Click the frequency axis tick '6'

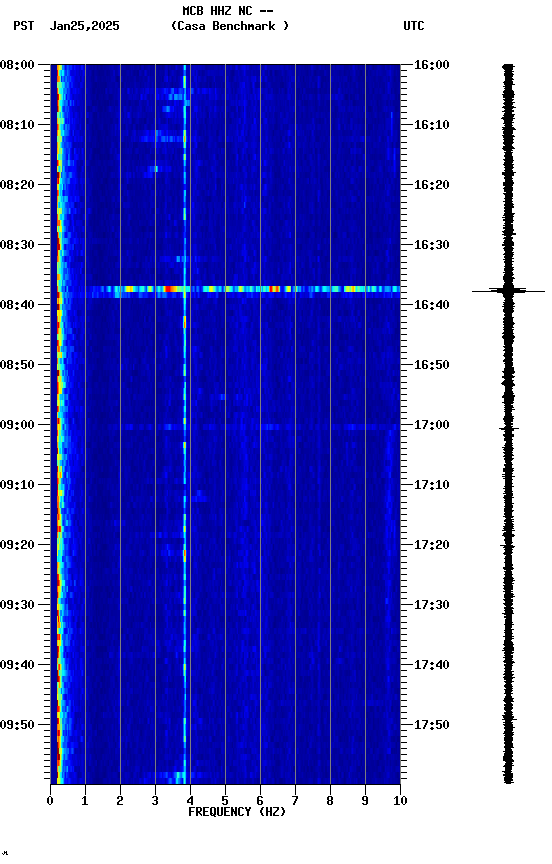tap(260, 801)
